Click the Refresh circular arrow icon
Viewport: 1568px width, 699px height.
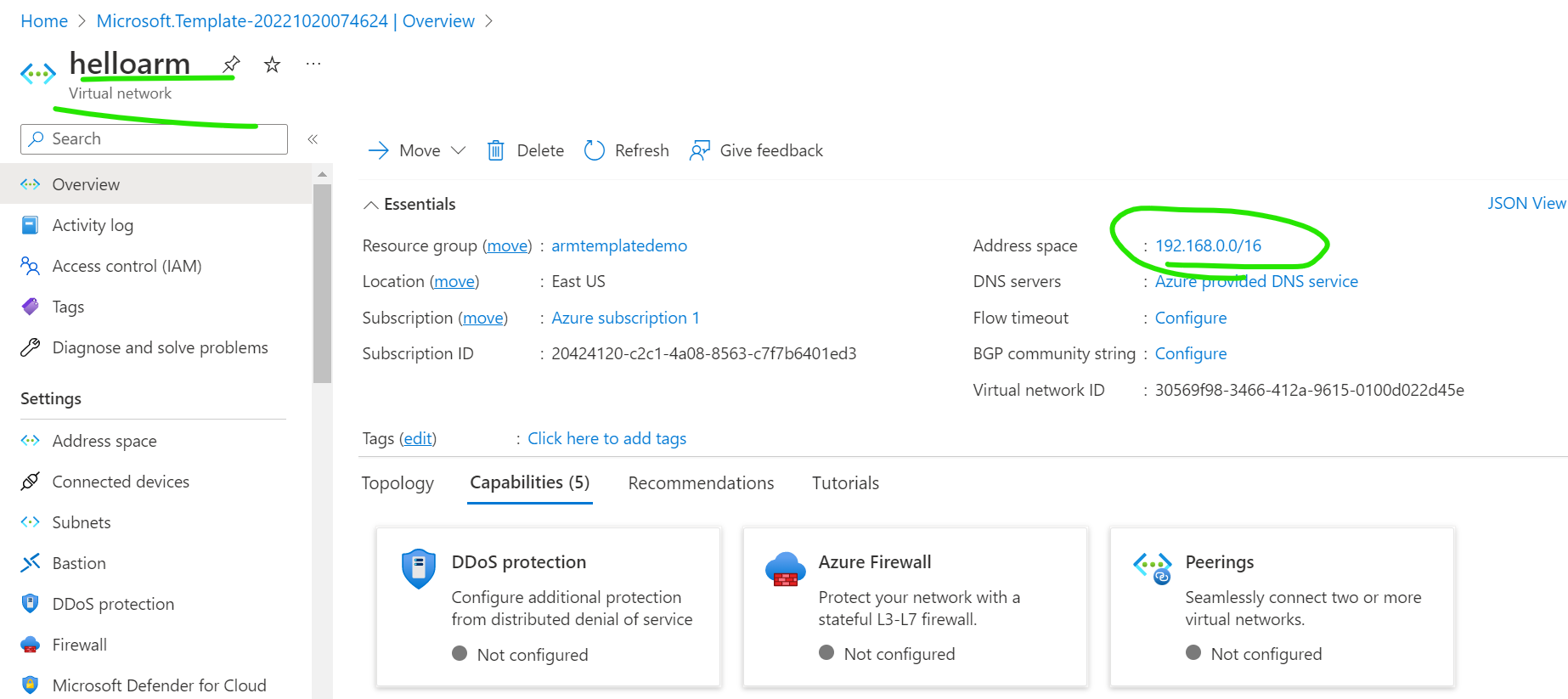pyautogui.click(x=595, y=150)
